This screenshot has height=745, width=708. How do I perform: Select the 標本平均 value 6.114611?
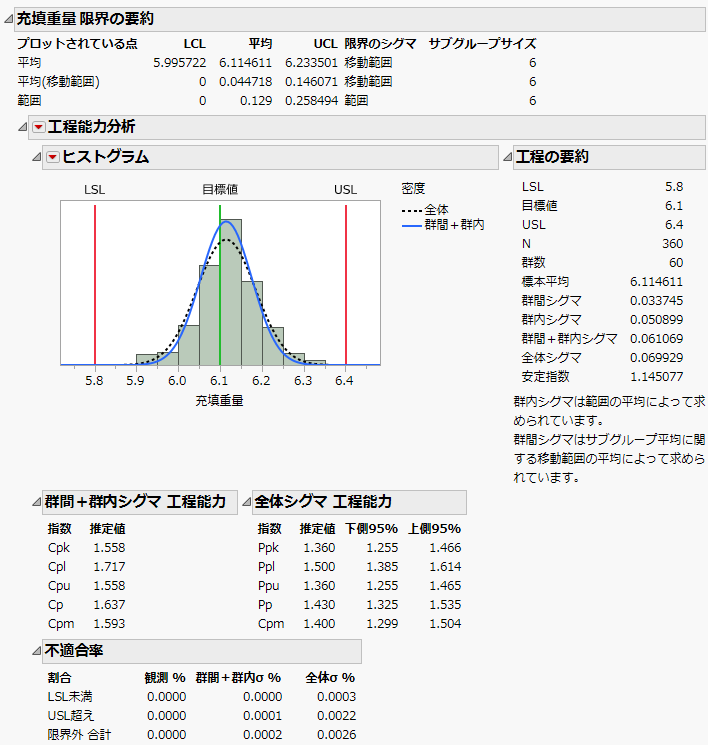(x=656, y=282)
